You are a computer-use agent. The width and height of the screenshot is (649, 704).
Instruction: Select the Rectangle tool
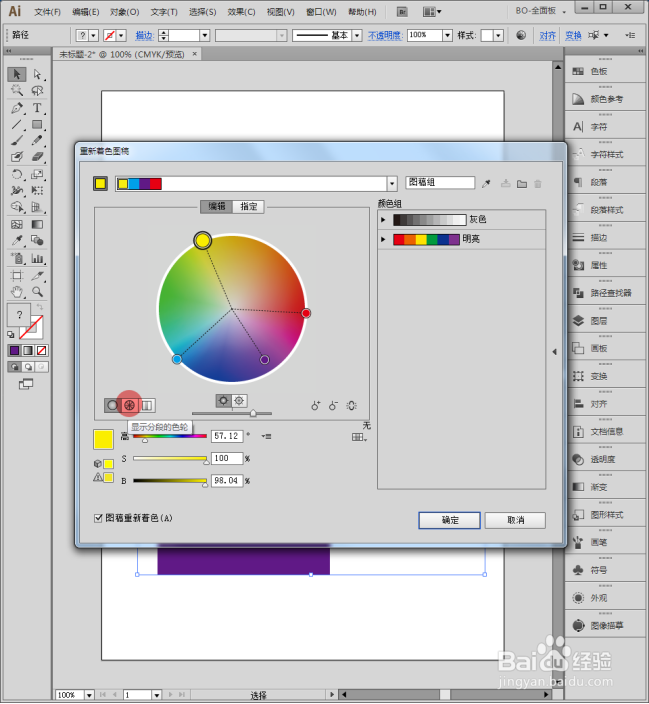[x=37, y=124]
